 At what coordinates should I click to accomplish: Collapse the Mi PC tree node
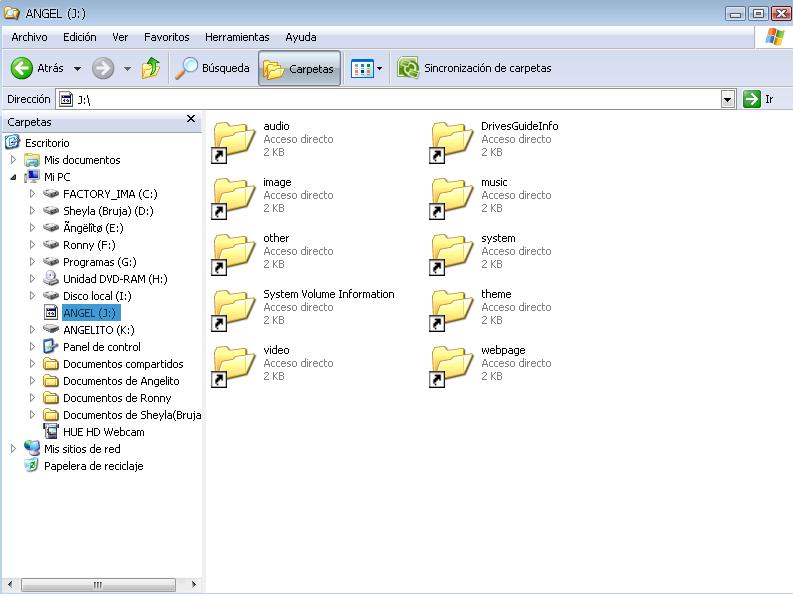tap(13, 177)
